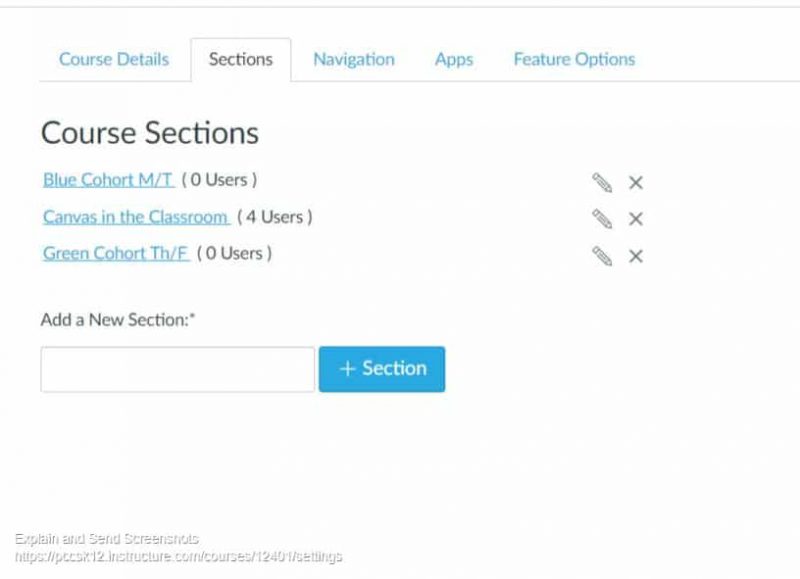Screen dimensions: 800x579
Task: Open the Feature Options tab
Action: [x=574, y=59]
